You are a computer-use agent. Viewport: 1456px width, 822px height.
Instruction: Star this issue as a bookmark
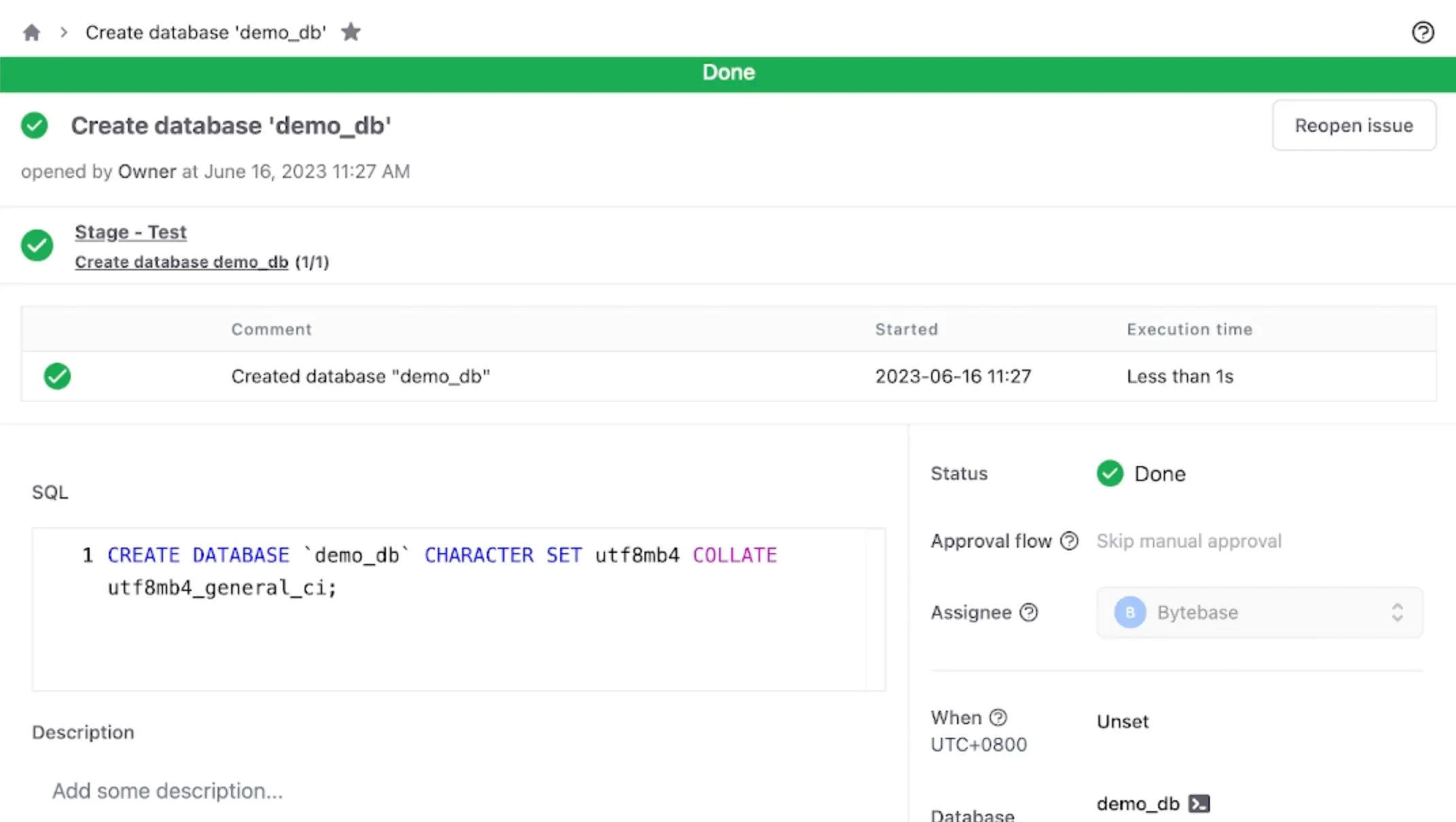[x=351, y=32]
